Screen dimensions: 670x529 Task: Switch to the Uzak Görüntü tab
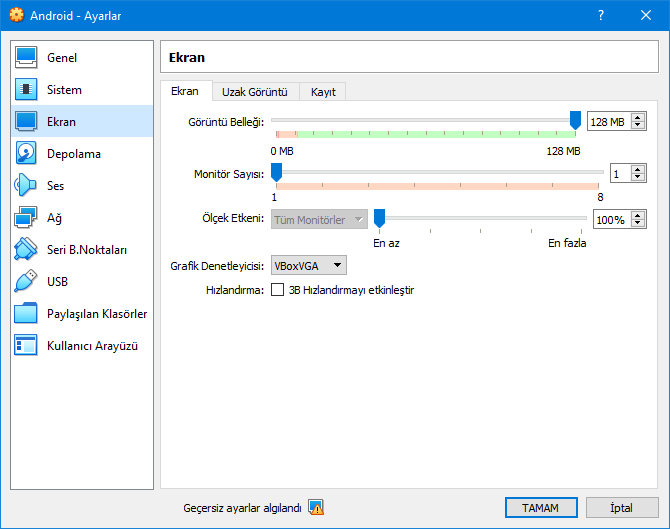point(255,92)
